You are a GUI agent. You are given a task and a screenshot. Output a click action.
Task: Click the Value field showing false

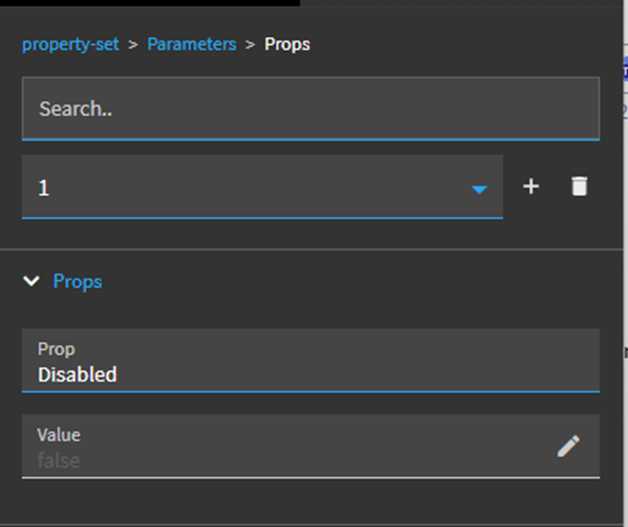pos(280,460)
